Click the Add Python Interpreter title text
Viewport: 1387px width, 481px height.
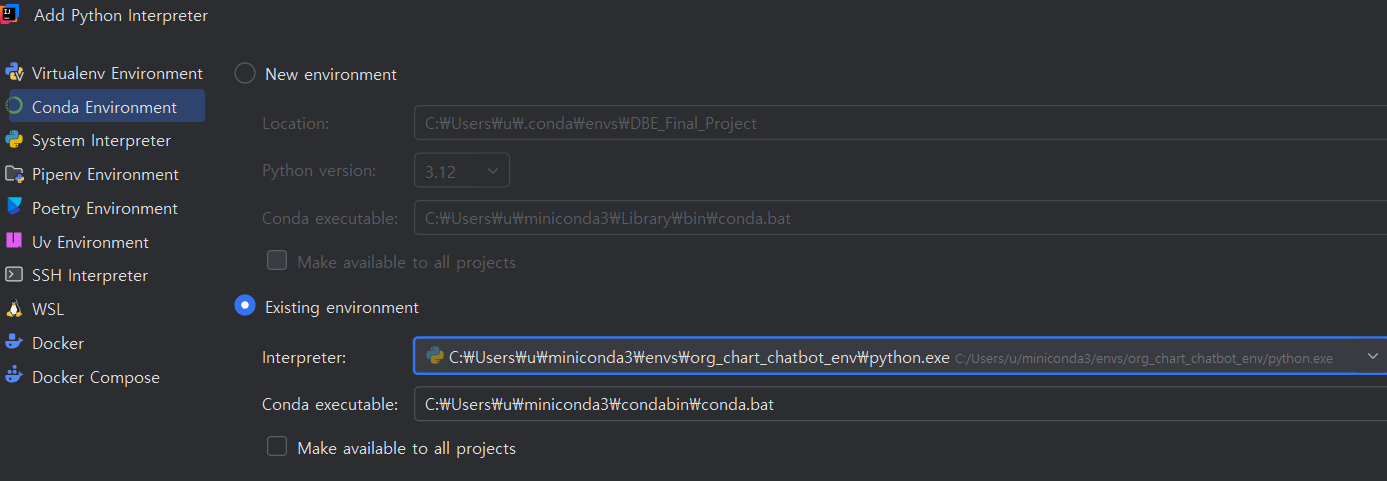pos(121,15)
